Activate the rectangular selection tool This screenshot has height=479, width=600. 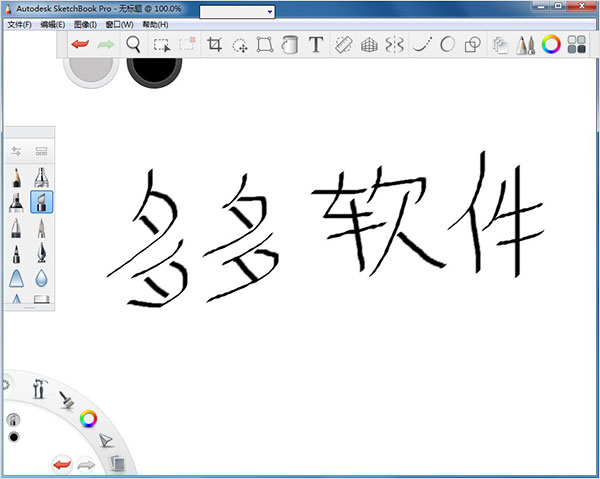161,45
